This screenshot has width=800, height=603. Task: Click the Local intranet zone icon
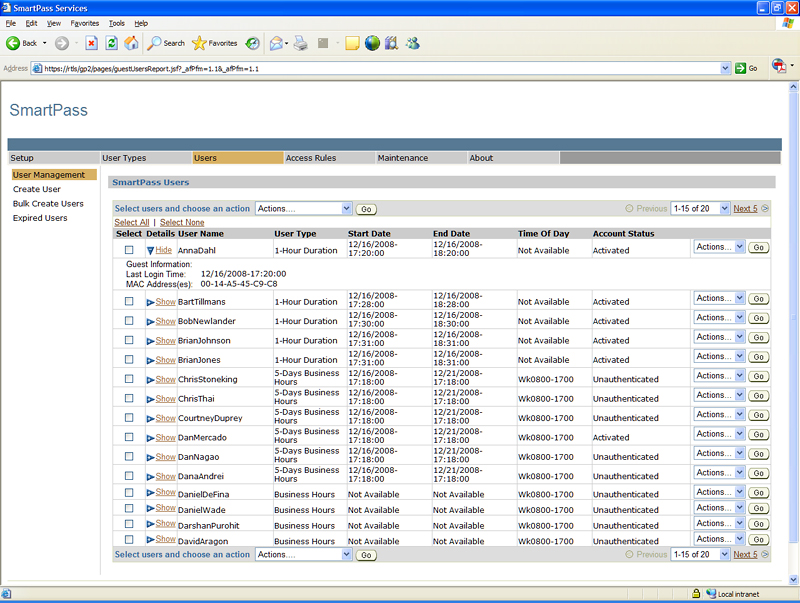click(x=711, y=594)
